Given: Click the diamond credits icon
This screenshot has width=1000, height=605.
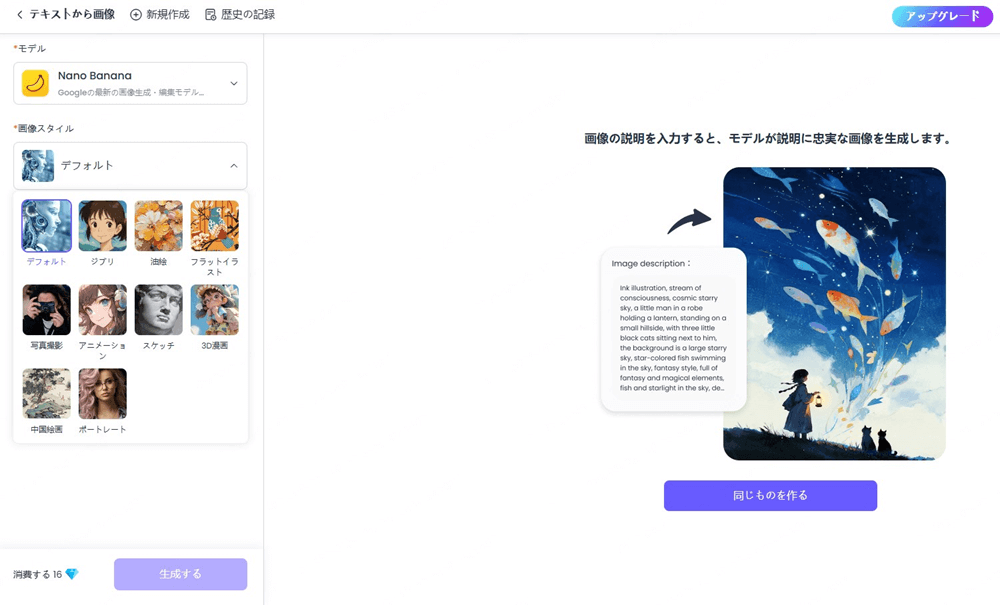Looking at the screenshot, I should click(x=72, y=574).
